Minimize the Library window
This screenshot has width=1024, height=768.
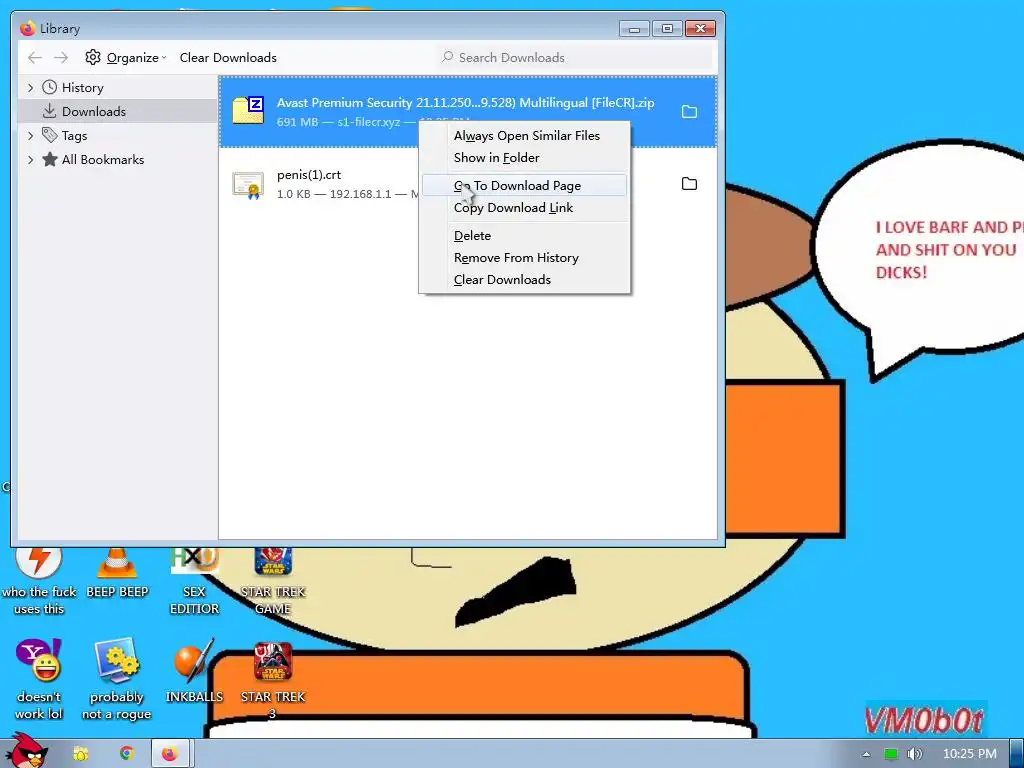pyautogui.click(x=633, y=29)
